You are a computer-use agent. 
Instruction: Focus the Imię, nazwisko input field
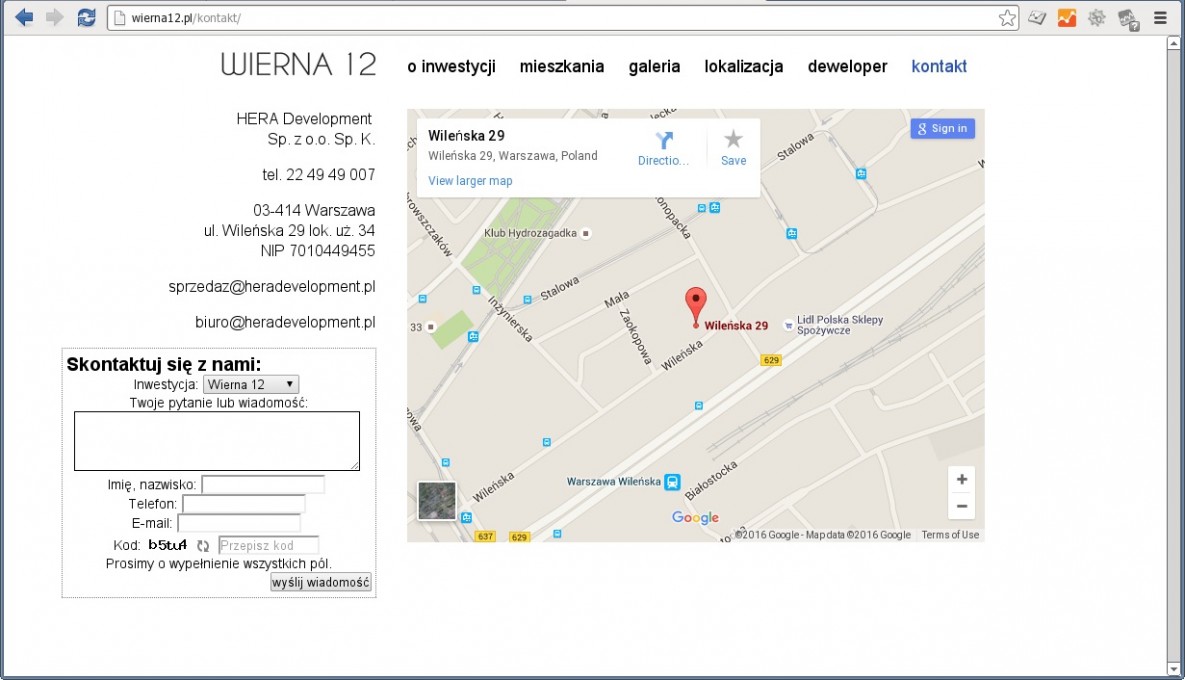[263, 485]
